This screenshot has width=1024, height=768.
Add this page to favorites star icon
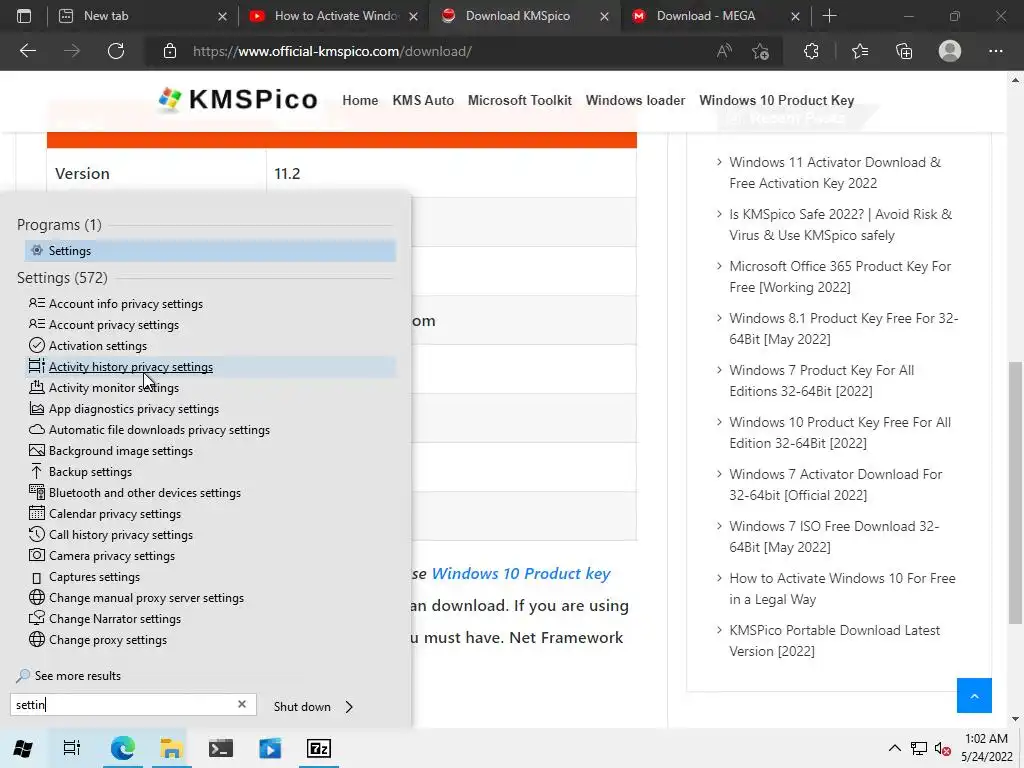tap(760, 51)
